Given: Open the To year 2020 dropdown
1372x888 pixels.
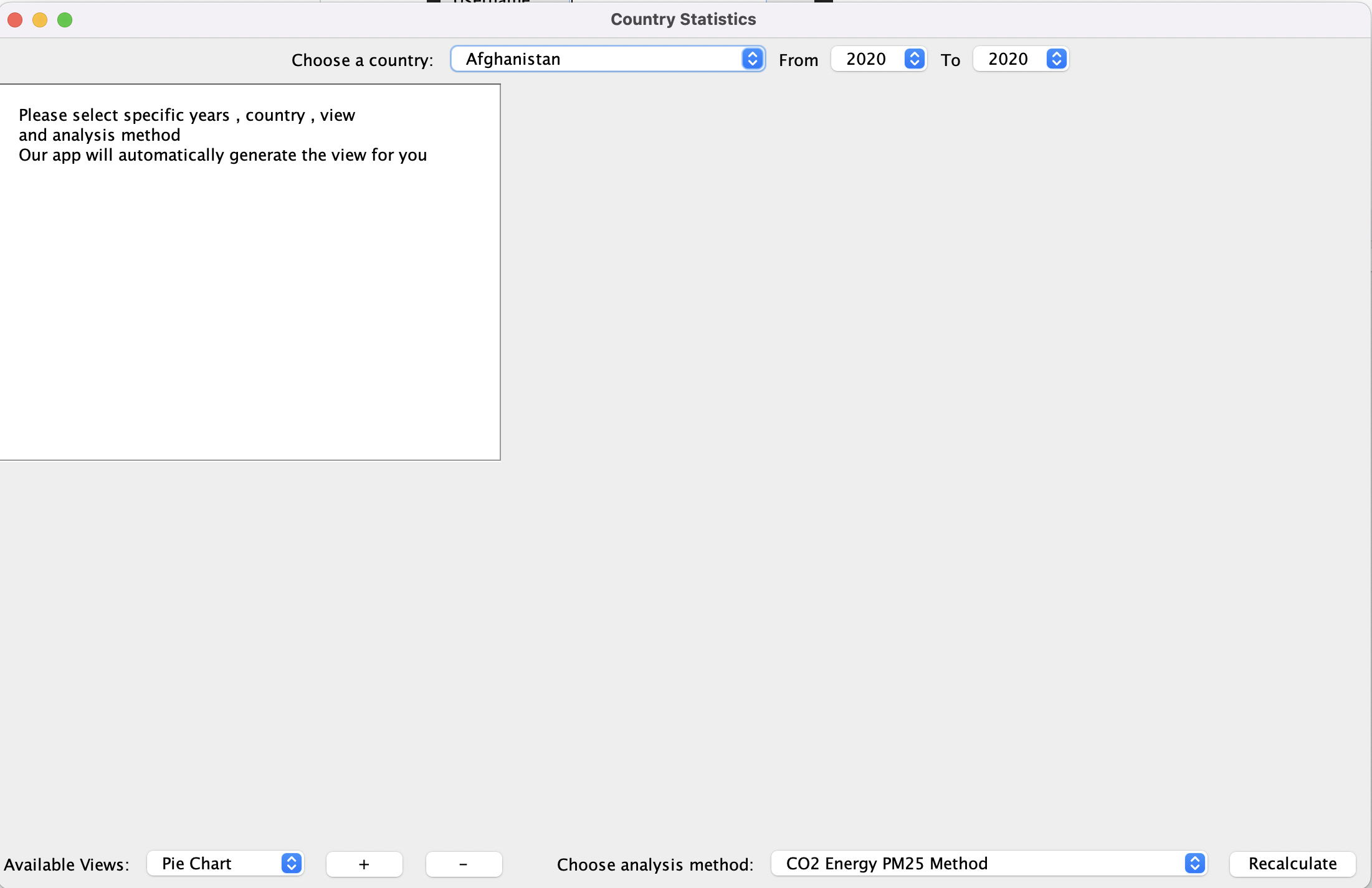Looking at the screenshot, I should point(1009,59).
